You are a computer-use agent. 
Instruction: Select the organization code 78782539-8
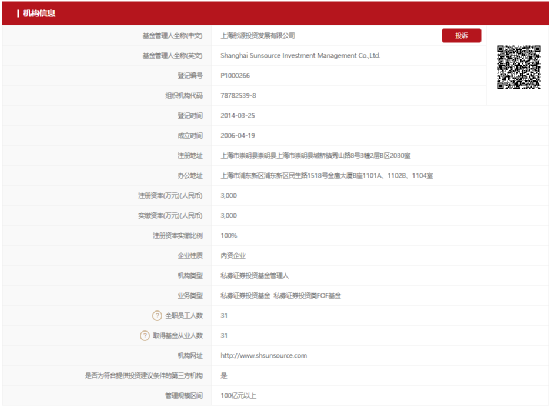coord(238,96)
